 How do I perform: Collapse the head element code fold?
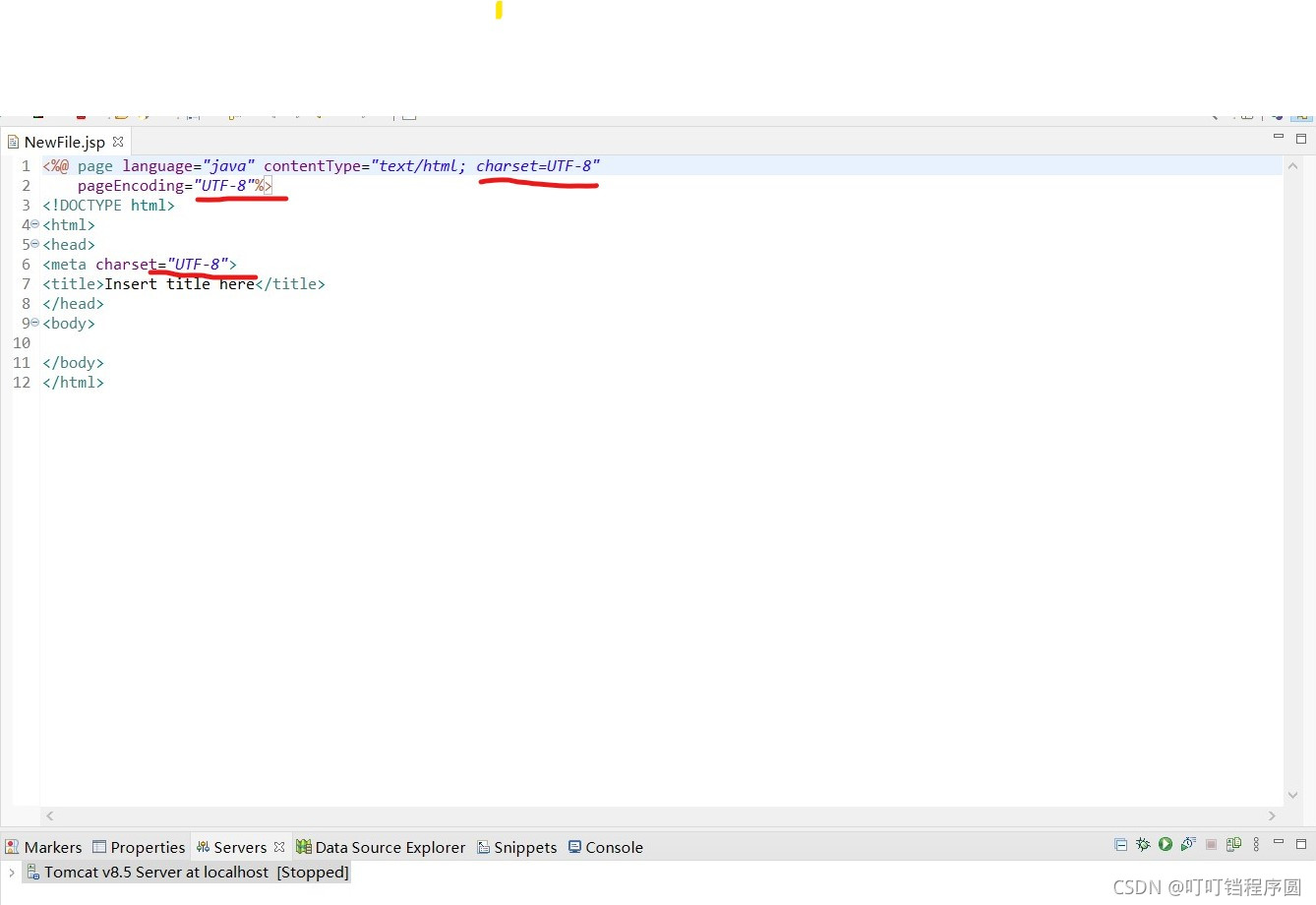point(33,244)
